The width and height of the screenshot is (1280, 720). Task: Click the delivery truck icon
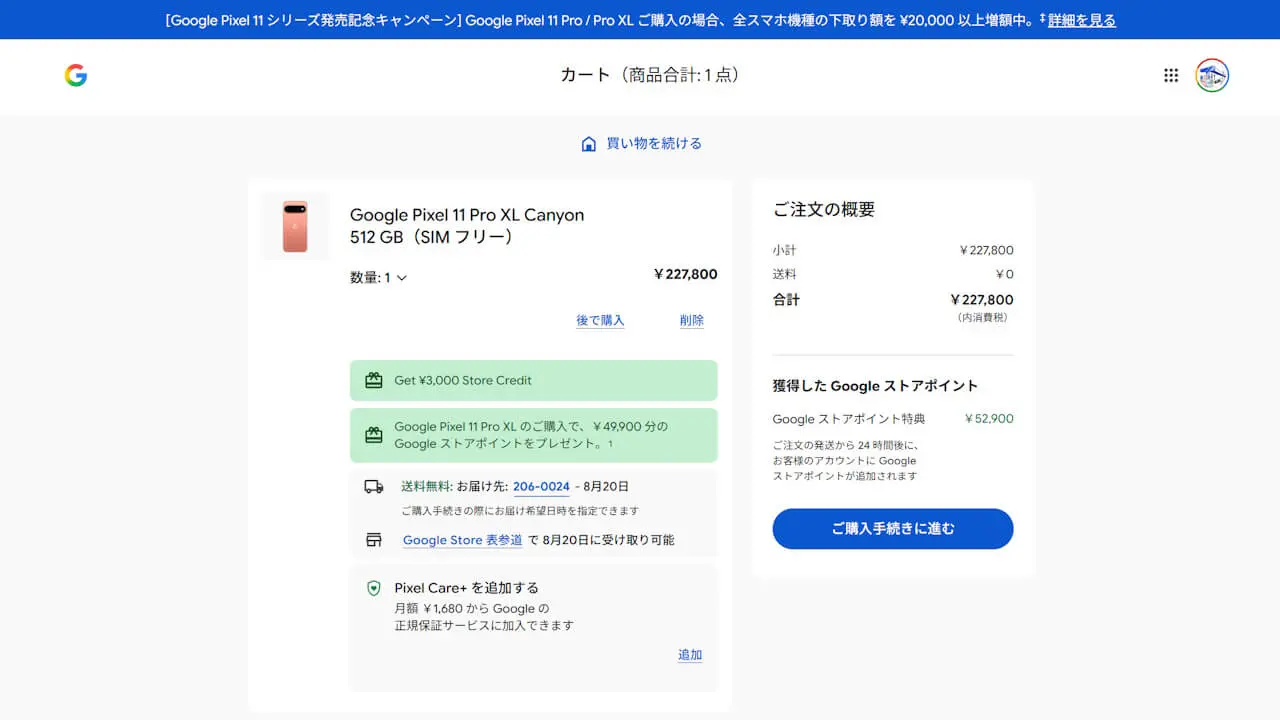374,487
